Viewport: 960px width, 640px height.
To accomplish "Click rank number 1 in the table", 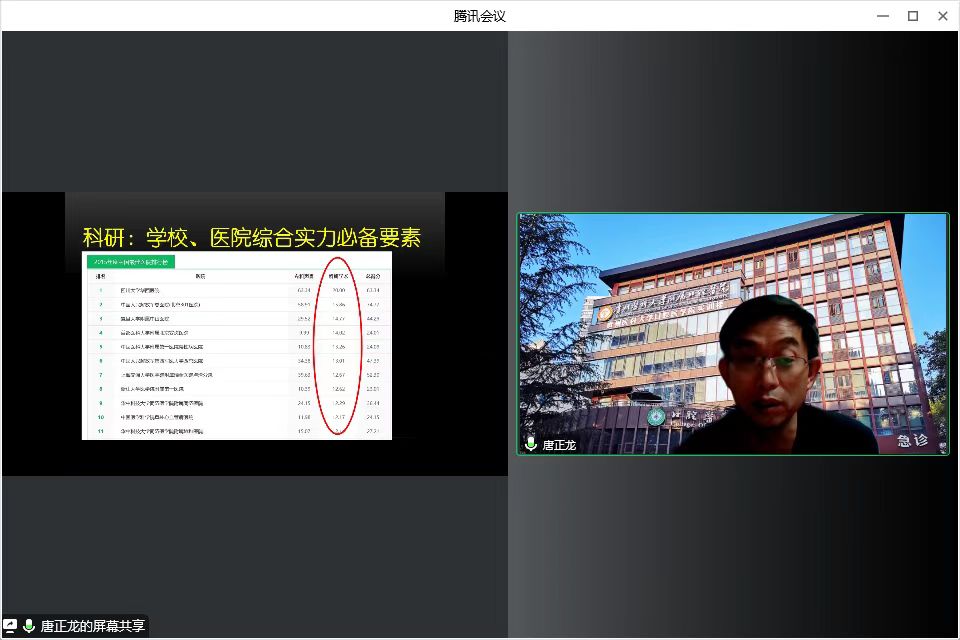I will coord(100,290).
